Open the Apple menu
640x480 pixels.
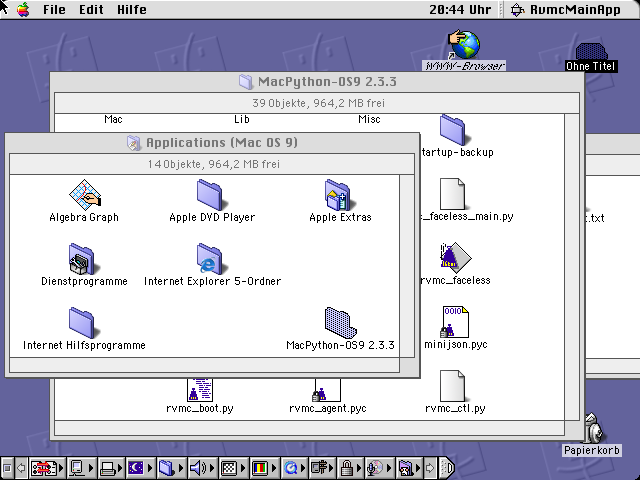click(23, 9)
